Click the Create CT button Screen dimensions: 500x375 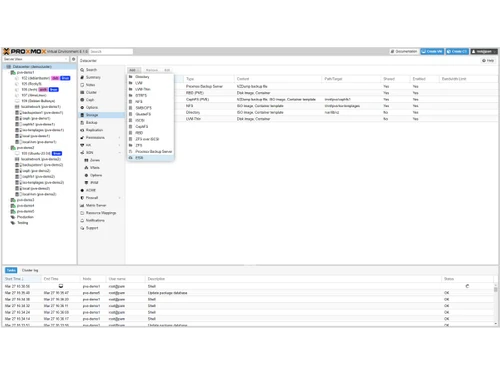click(x=457, y=51)
